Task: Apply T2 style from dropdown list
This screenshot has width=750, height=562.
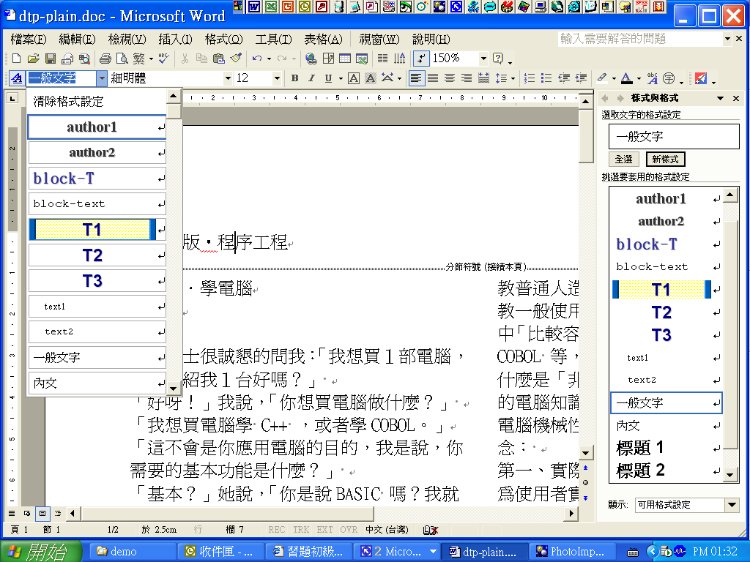Action: pos(97,255)
